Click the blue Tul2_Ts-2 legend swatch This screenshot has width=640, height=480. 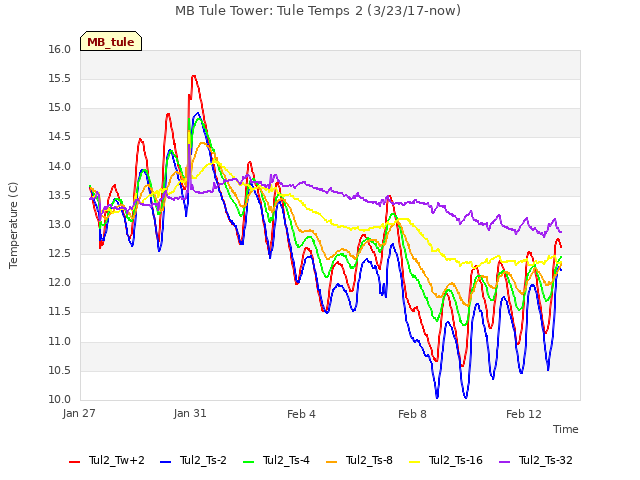coord(165,462)
